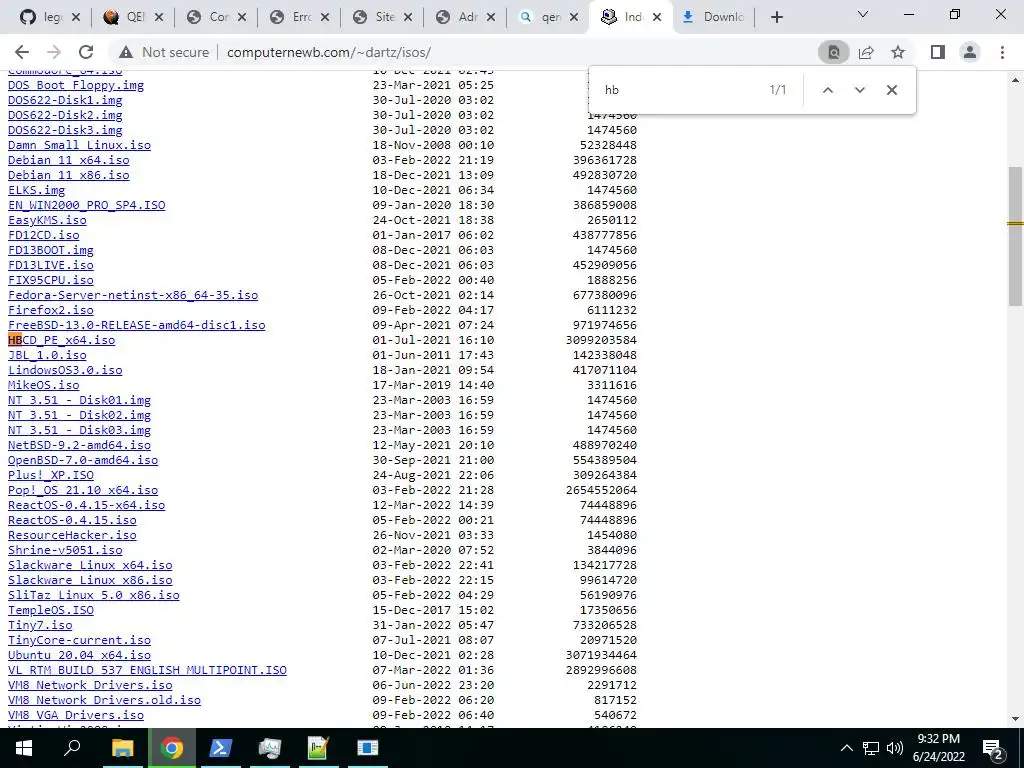Viewport: 1024px width, 768px height.
Task: Switch to the QEMU tab
Action: click(129, 17)
